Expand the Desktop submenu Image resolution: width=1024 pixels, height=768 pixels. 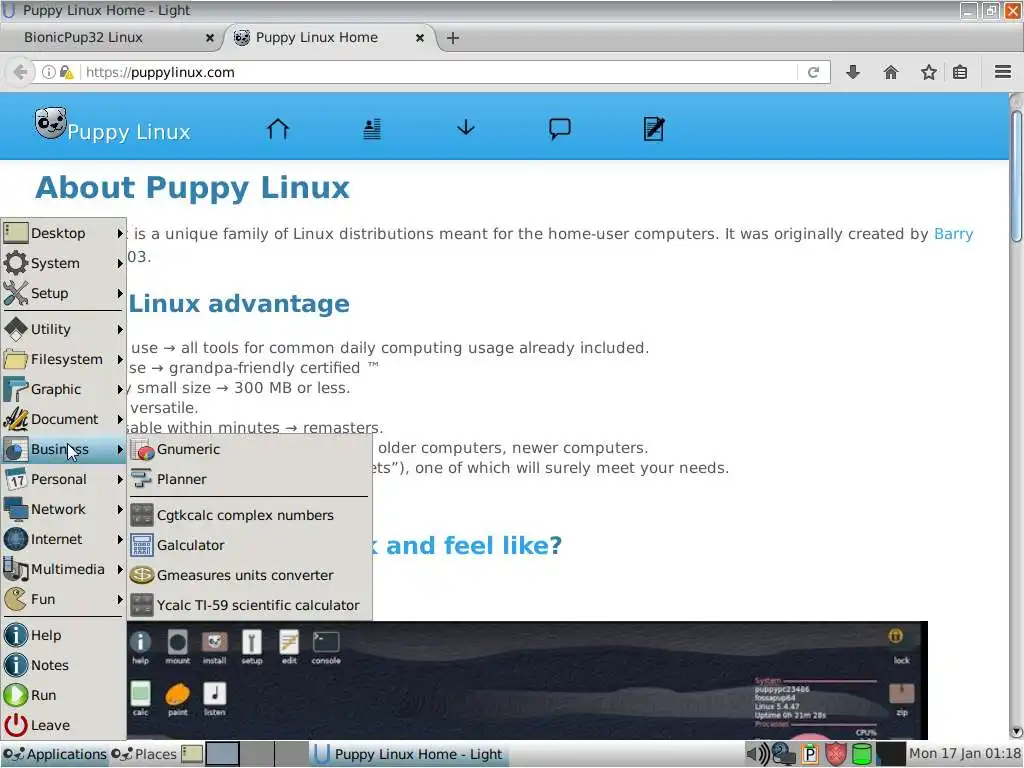click(x=63, y=233)
